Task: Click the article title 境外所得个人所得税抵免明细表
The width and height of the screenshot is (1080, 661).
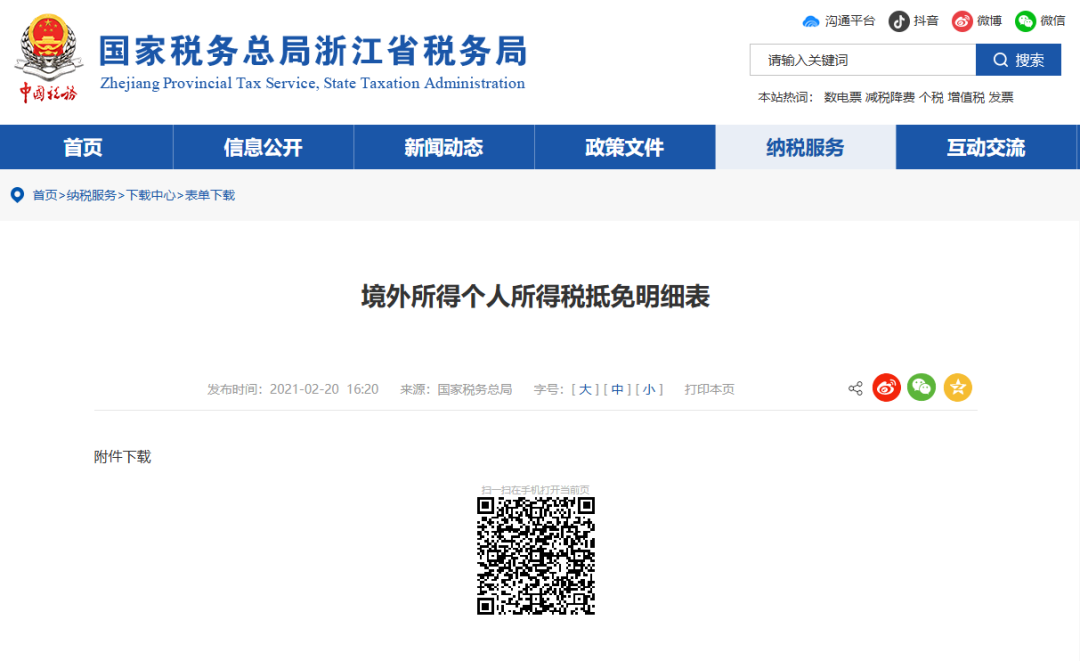Action: [x=536, y=297]
